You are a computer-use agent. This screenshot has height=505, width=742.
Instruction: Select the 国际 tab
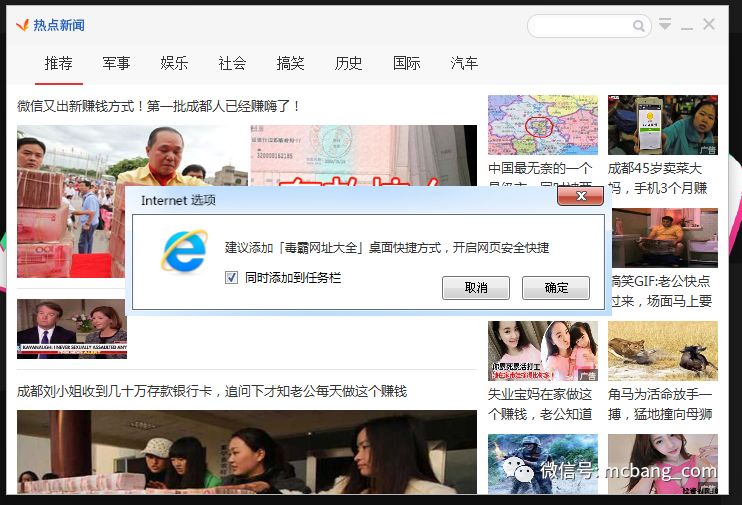(x=406, y=63)
